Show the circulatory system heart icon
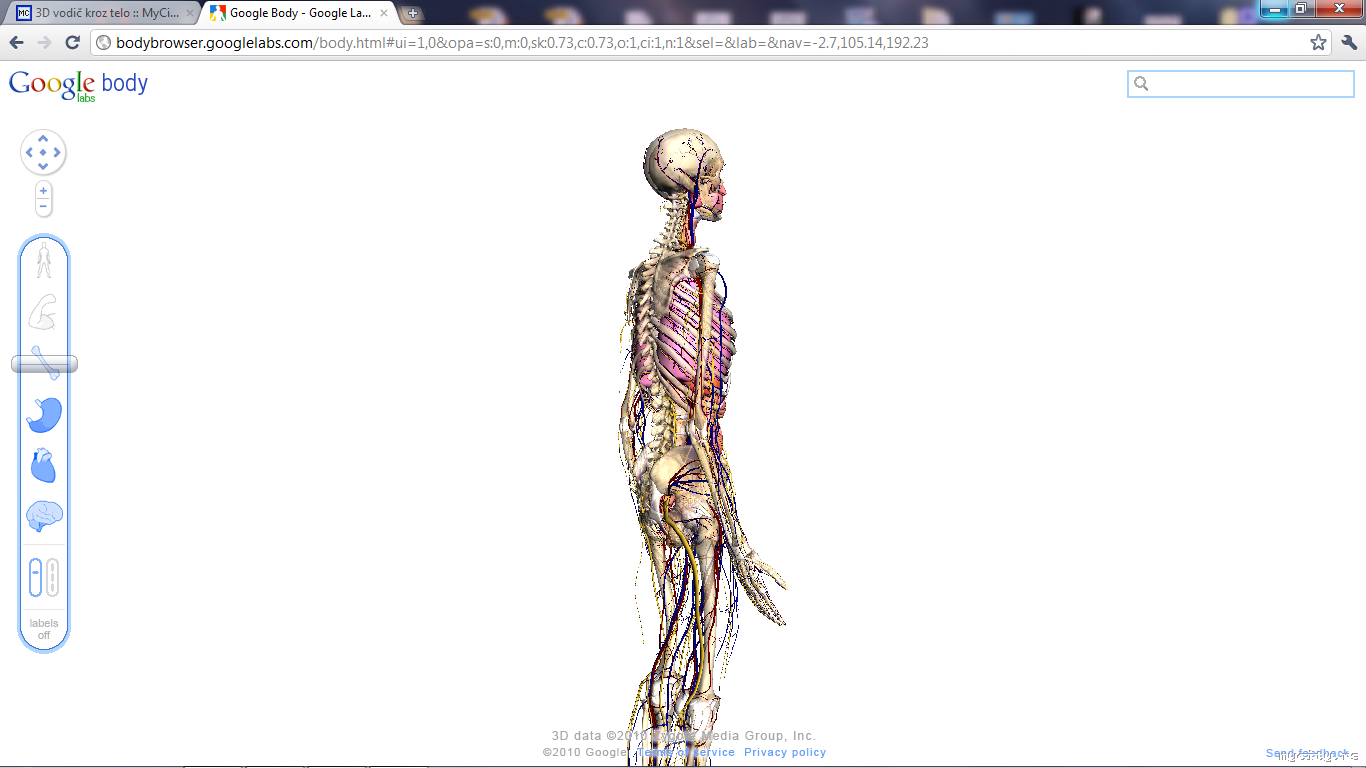Image resolution: width=1366 pixels, height=768 pixels. (x=43, y=466)
